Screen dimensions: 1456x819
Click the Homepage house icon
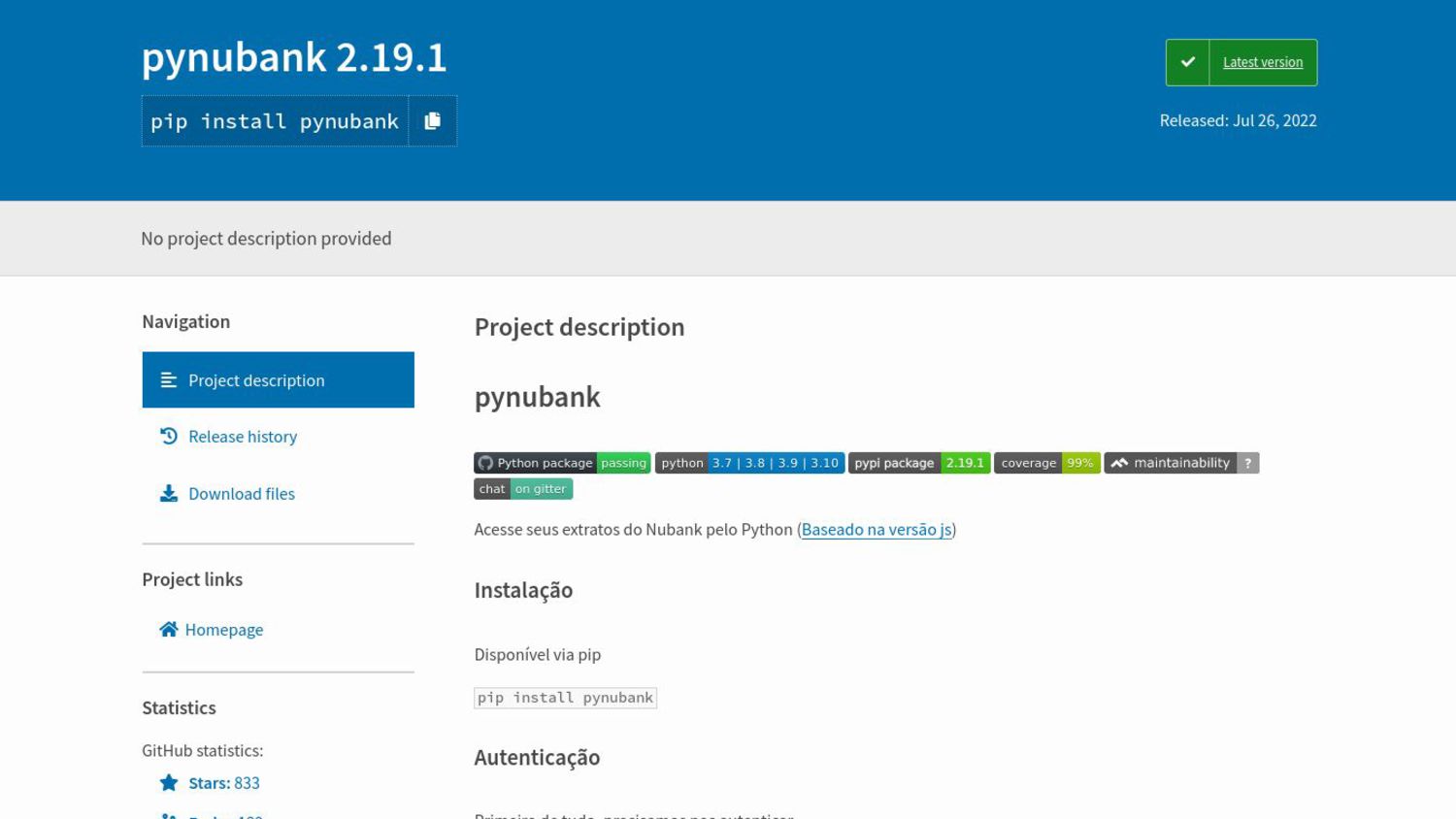(169, 629)
